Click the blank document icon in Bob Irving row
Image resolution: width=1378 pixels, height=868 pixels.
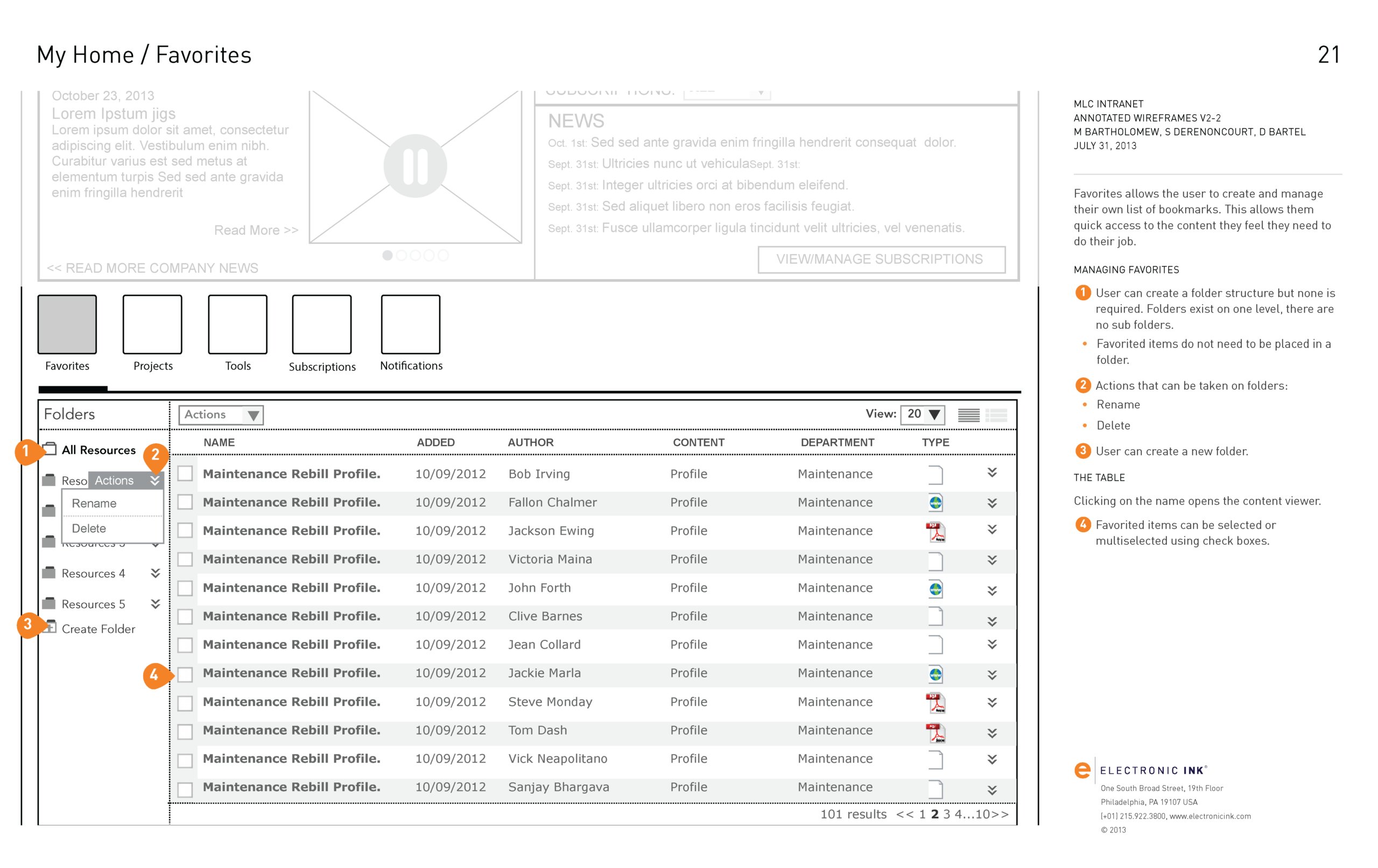point(935,474)
